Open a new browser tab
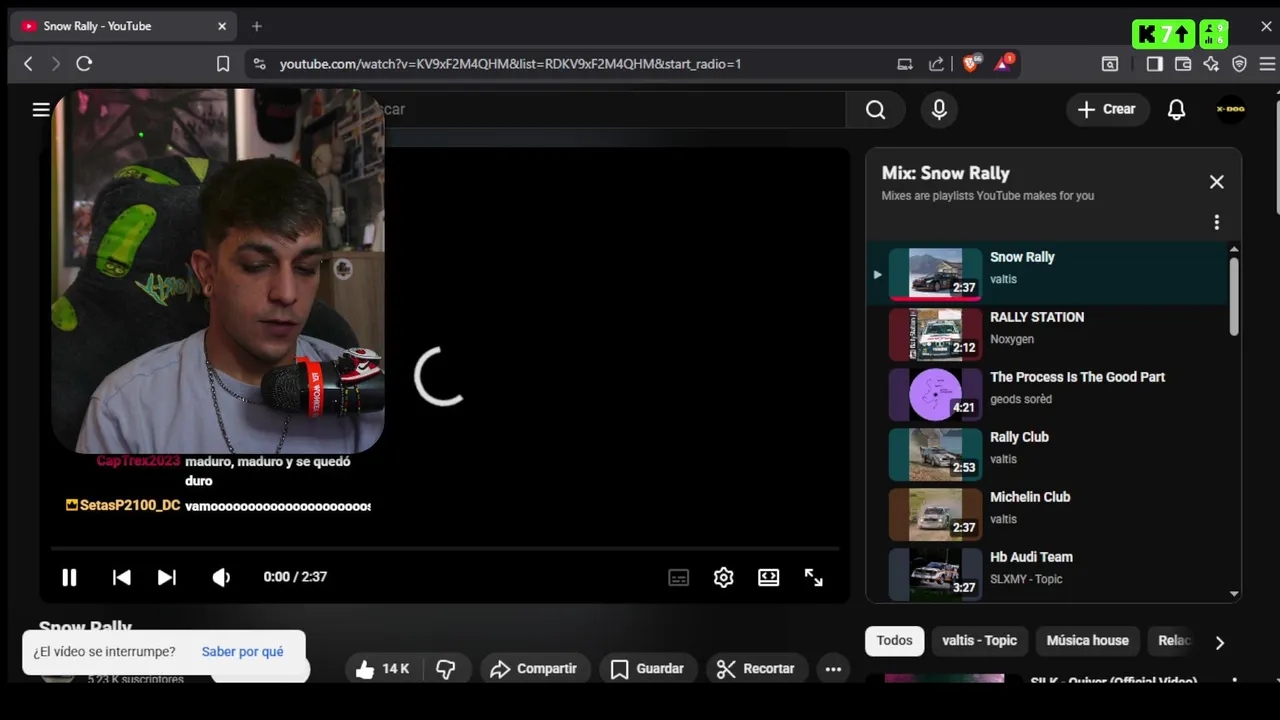The width and height of the screenshot is (1280, 720). pyautogui.click(x=257, y=26)
